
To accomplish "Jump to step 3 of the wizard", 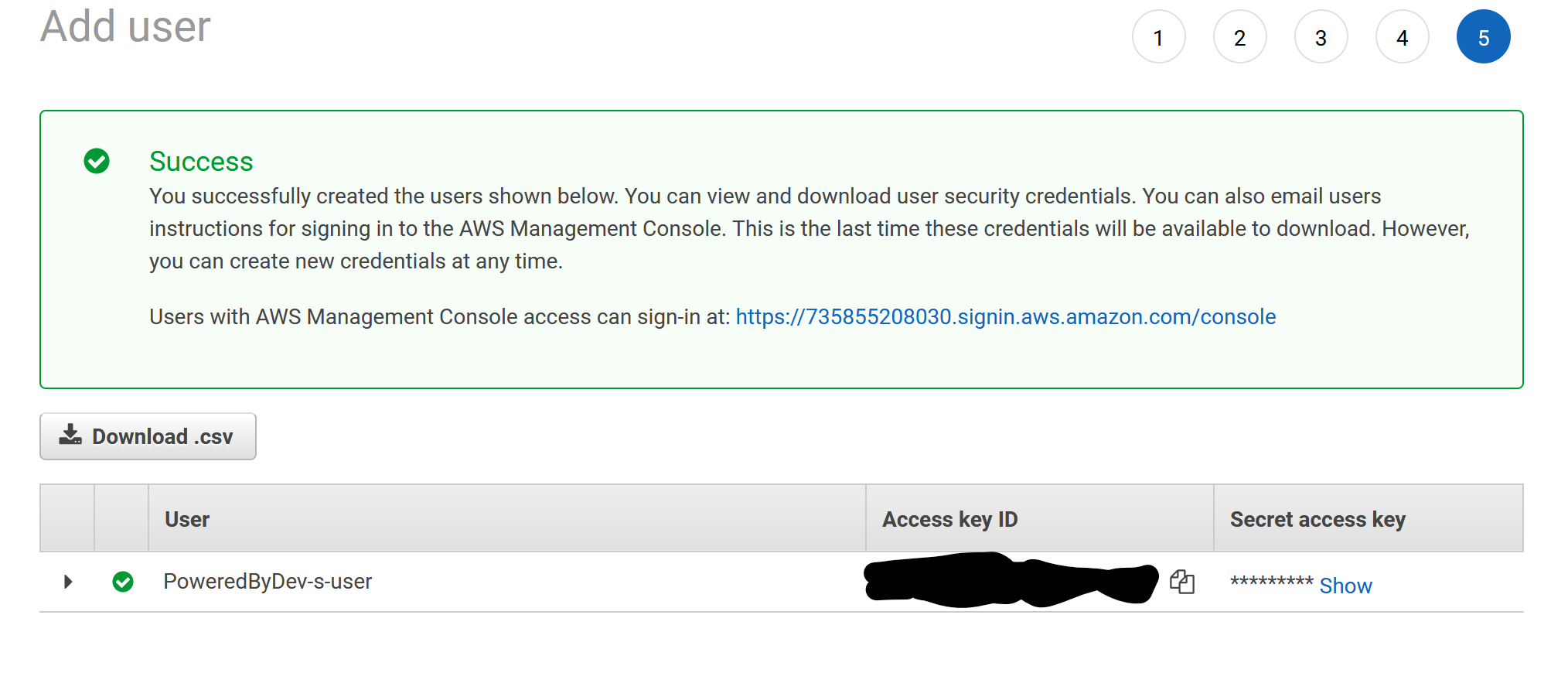I will [1321, 37].
